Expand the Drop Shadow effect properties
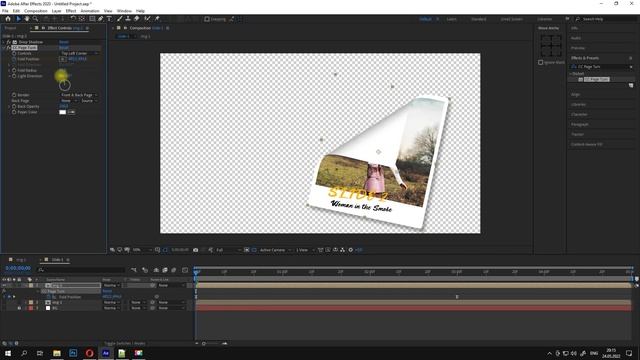This screenshot has width=640, height=360. tap(4, 42)
